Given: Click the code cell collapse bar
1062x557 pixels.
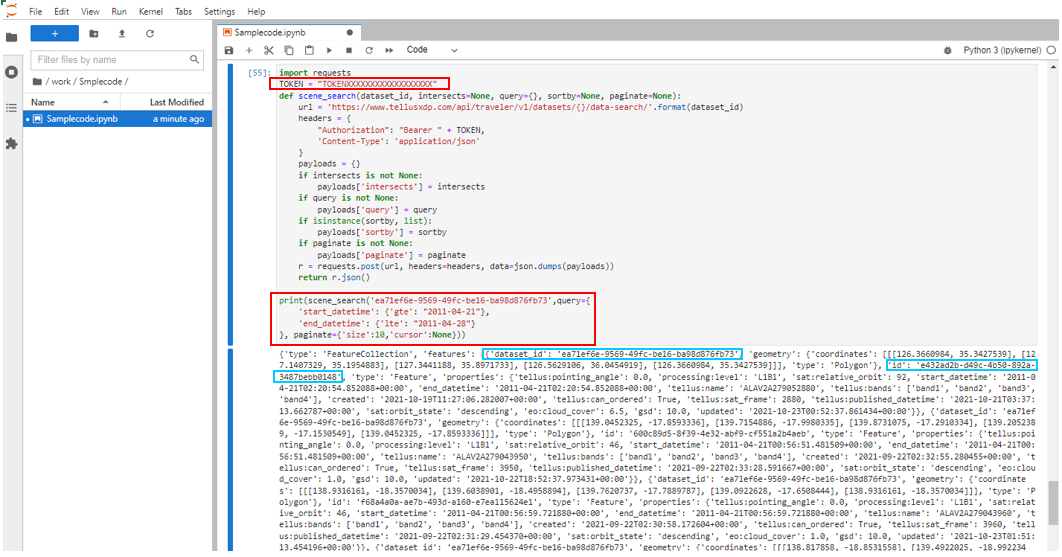Looking at the screenshot, I should 230,205.
